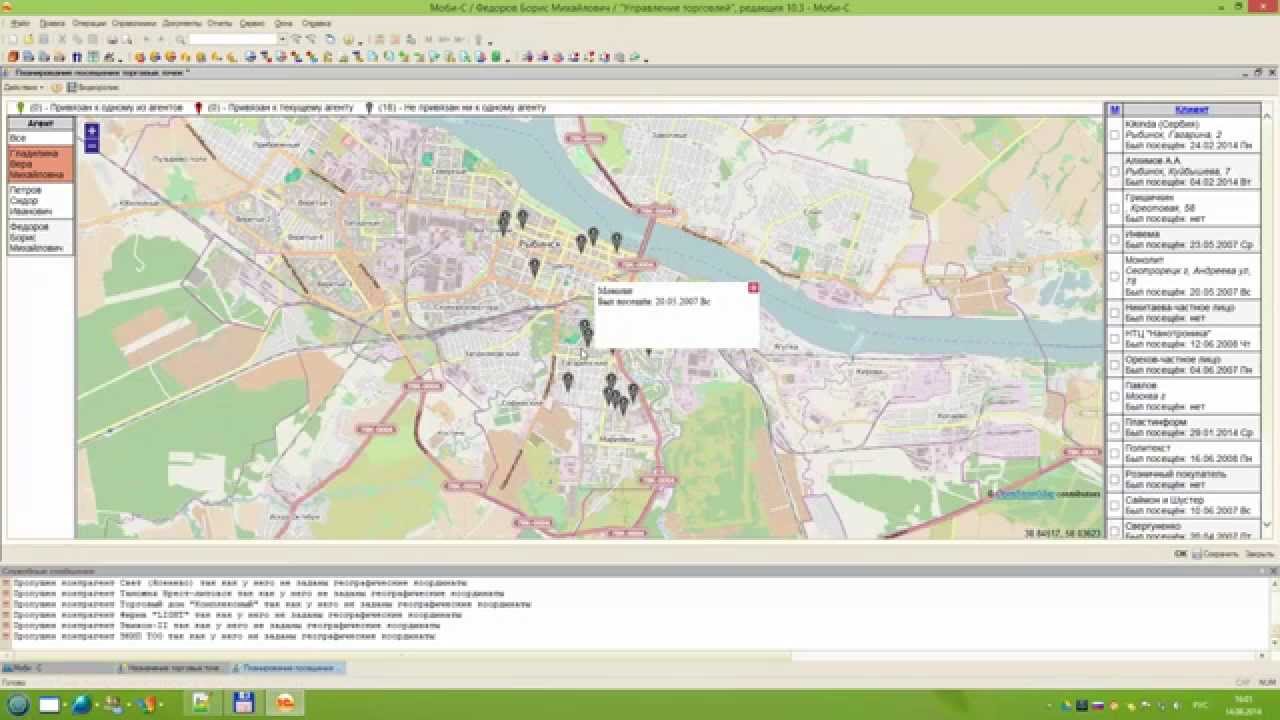
Task: Click the round icon next to Действия
Action: [57, 88]
